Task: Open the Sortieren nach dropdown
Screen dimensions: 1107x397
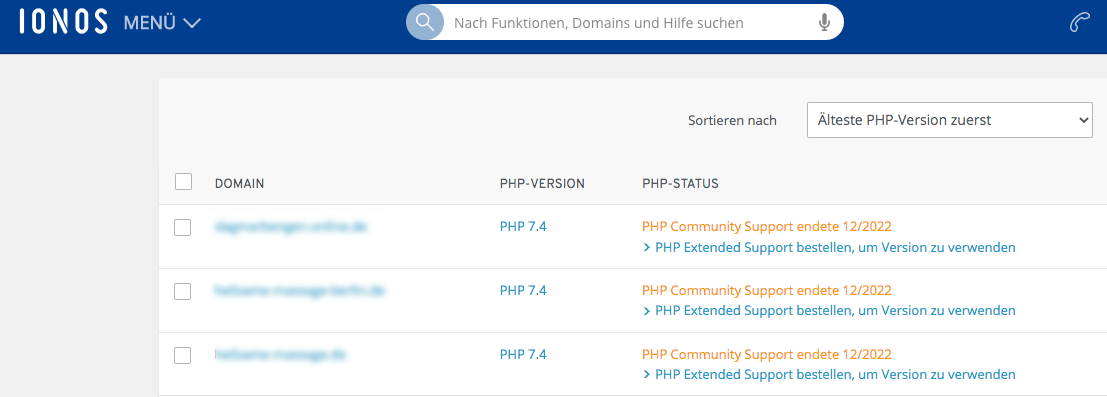Action: (950, 120)
